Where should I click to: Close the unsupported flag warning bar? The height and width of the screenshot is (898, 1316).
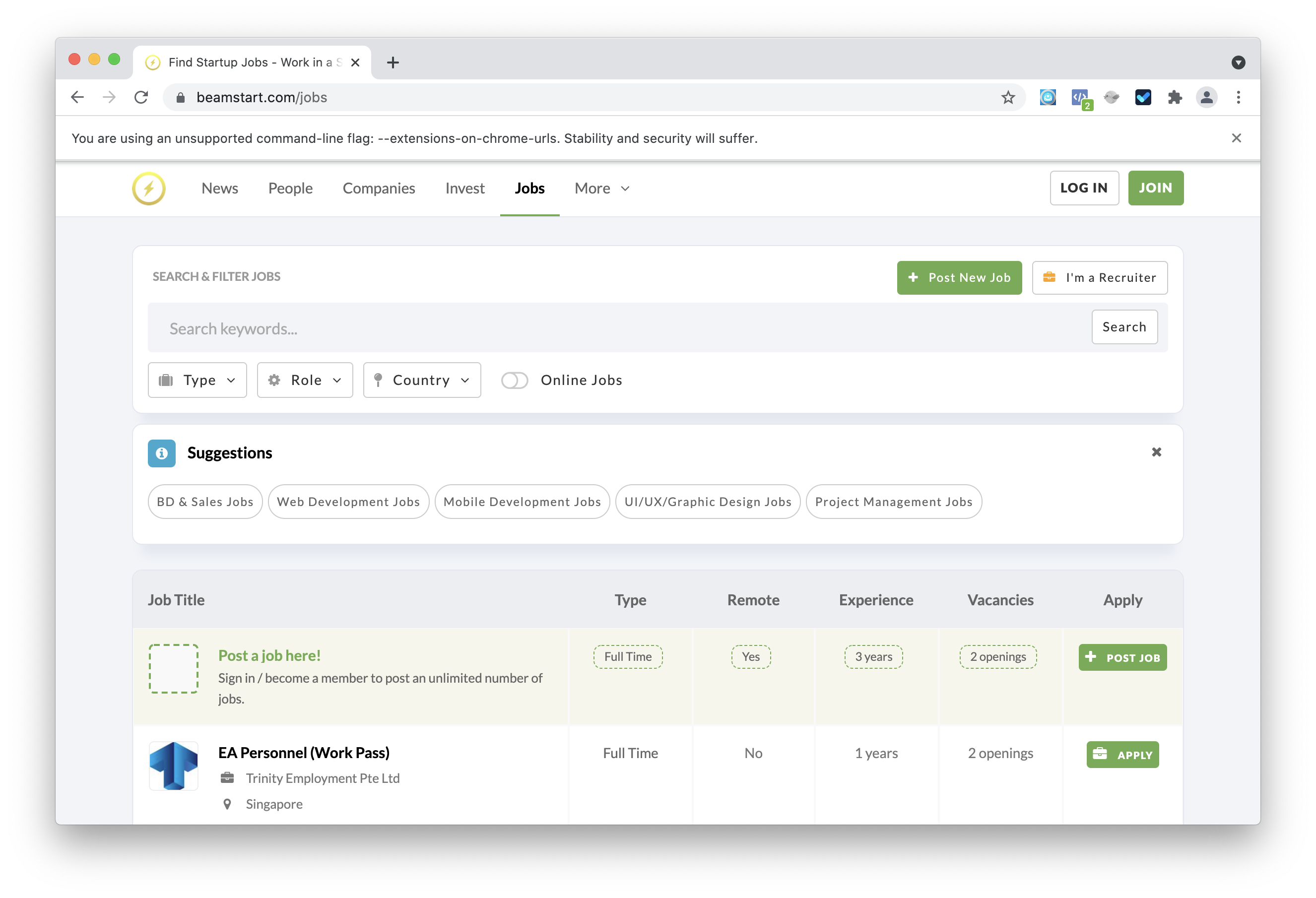tap(1236, 138)
